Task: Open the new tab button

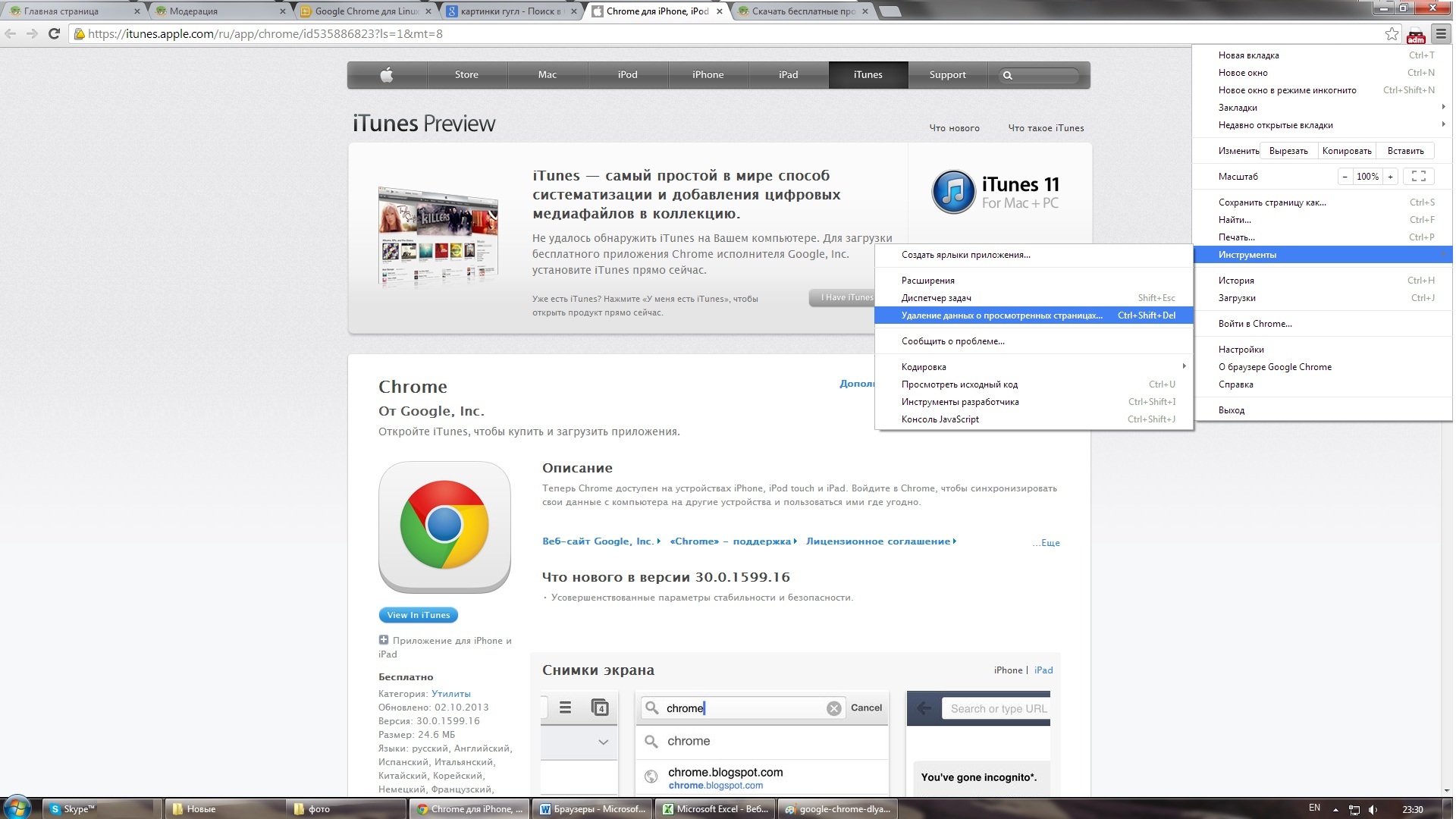Action: [x=891, y=11]
